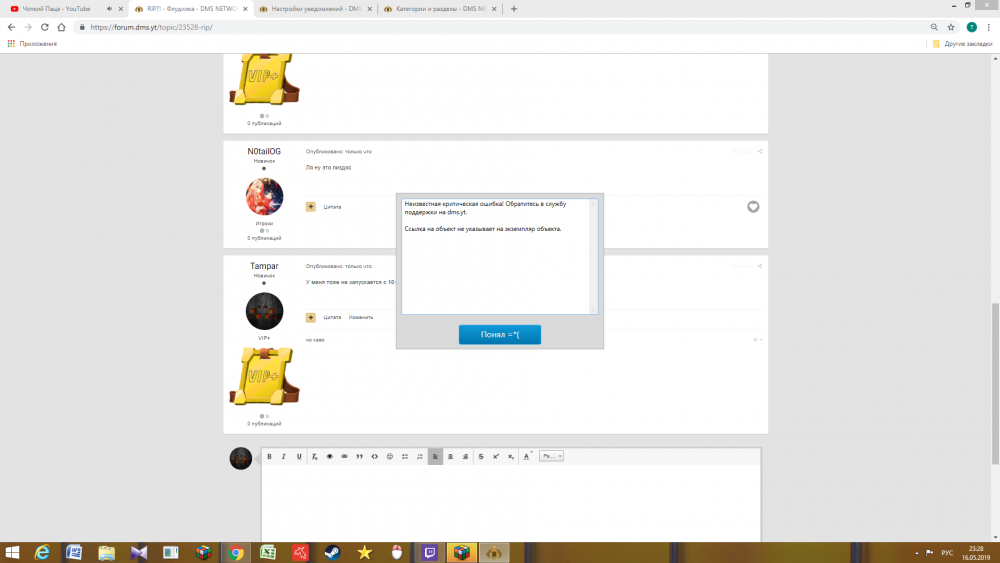Viewport: 1000px width, 563px height.
Task: Apply strikethrough formatting in the editor
Action: click(x=481, y=456)
